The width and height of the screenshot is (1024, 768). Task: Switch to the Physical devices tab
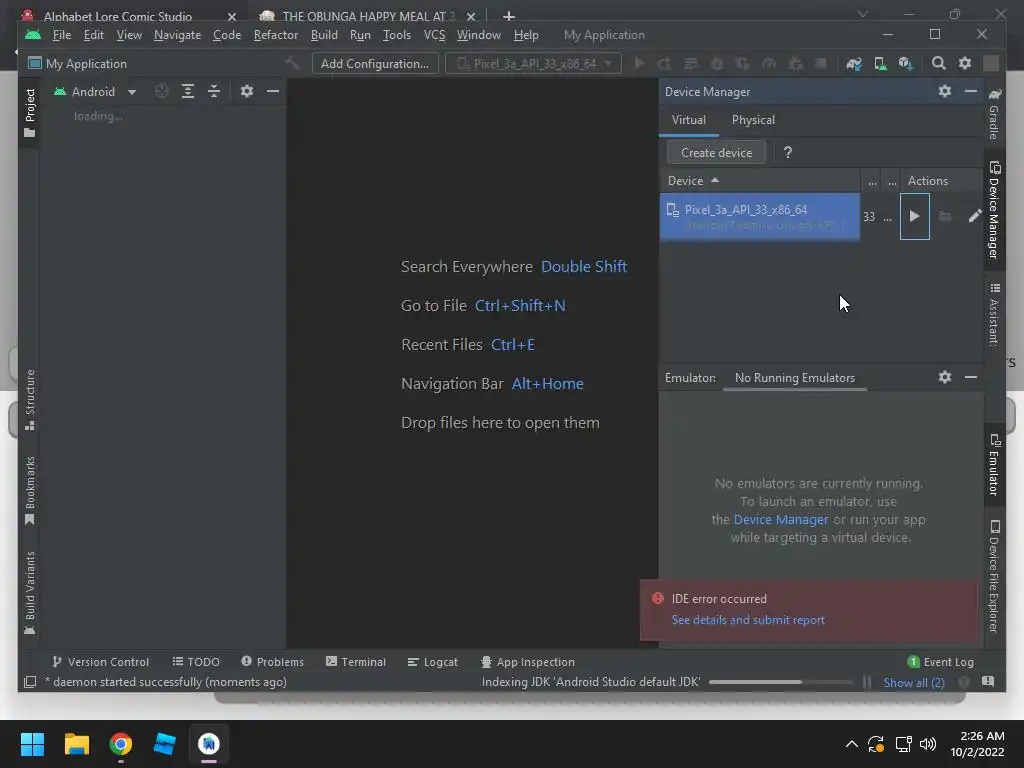753,120
